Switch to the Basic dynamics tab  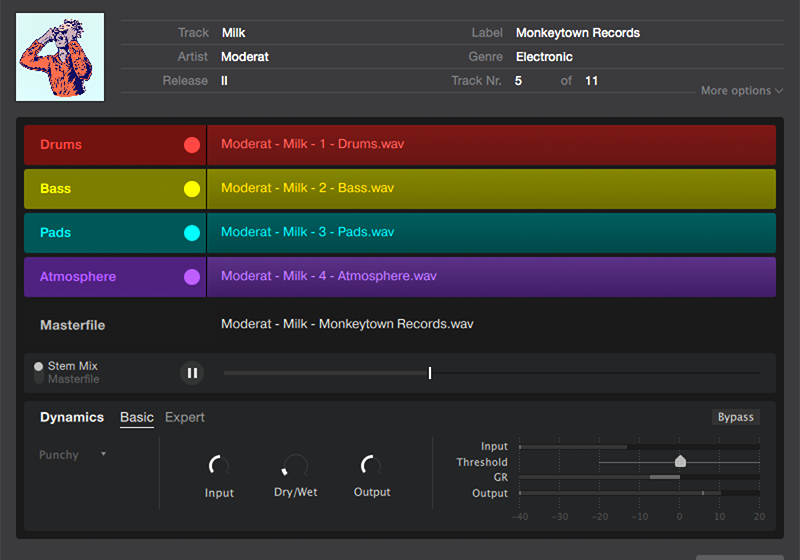coord(137,417)
